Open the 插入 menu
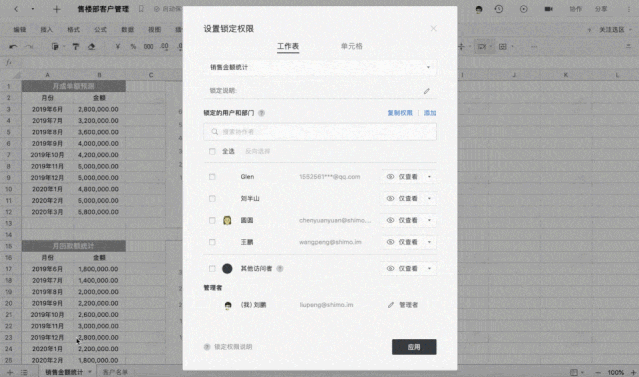Viewport: 639px width, 377px height. click(47, 29)
